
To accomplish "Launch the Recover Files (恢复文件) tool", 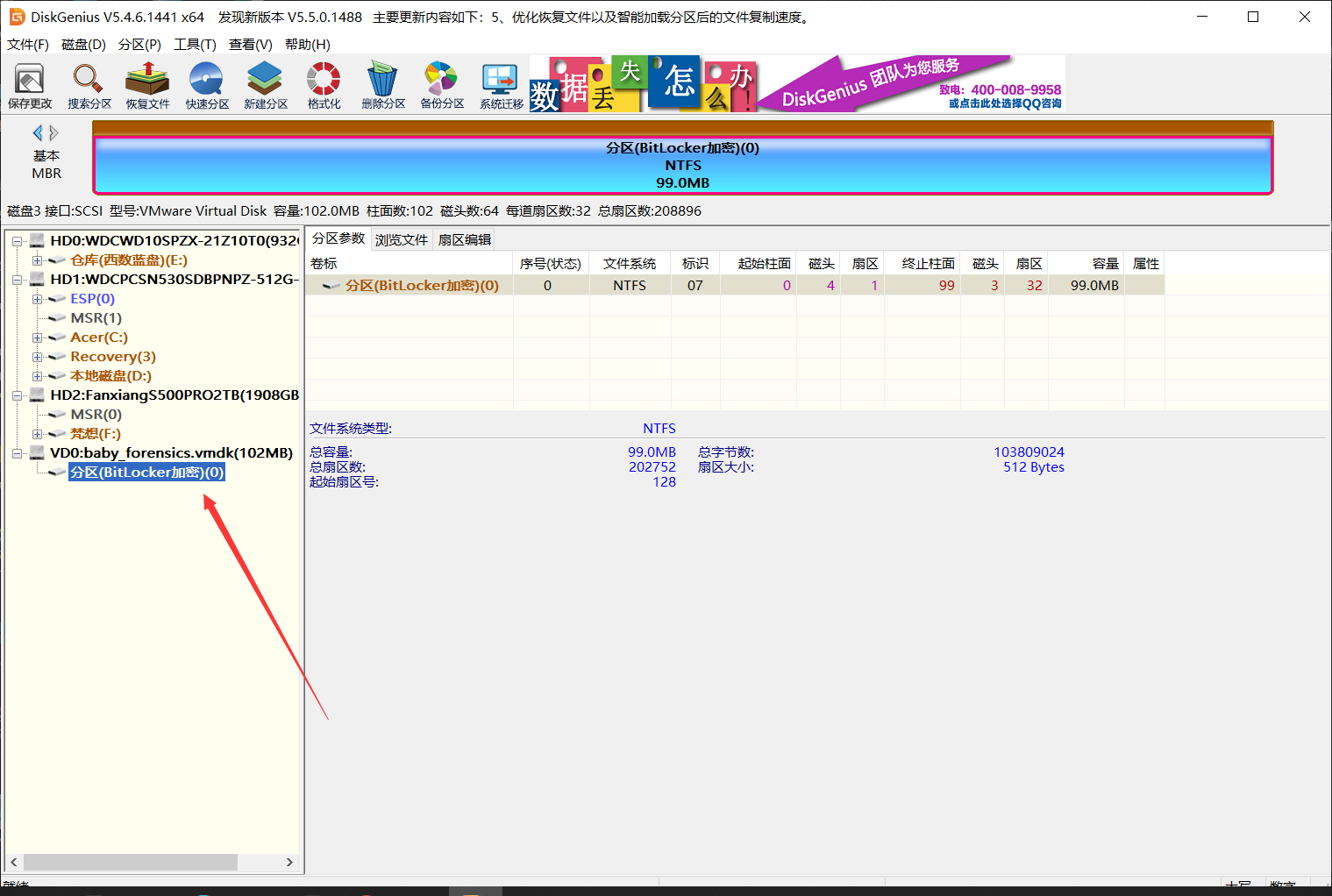I will tap(147, 86).
